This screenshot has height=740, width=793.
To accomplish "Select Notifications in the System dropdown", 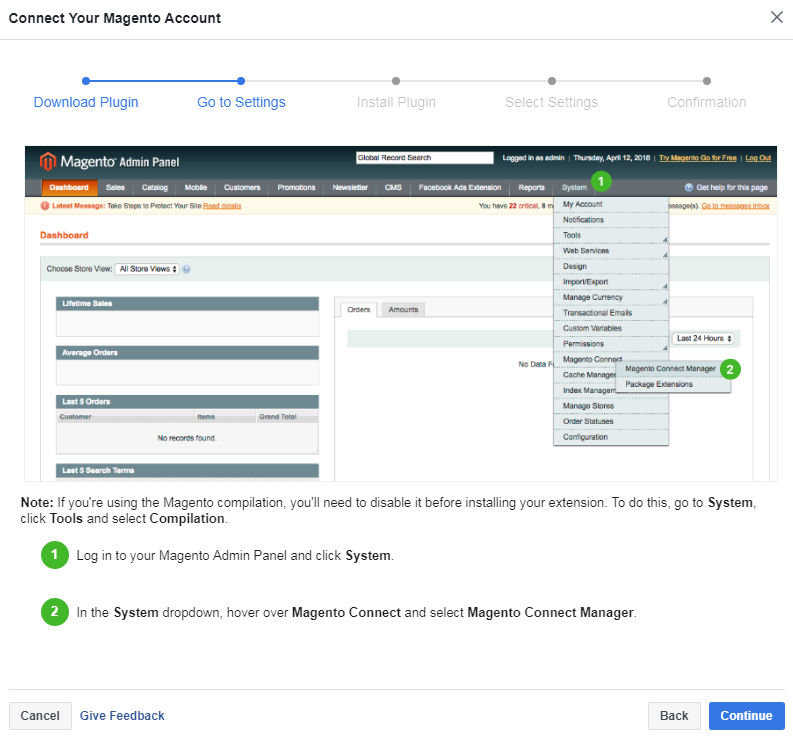I will (x=611, y=220).
